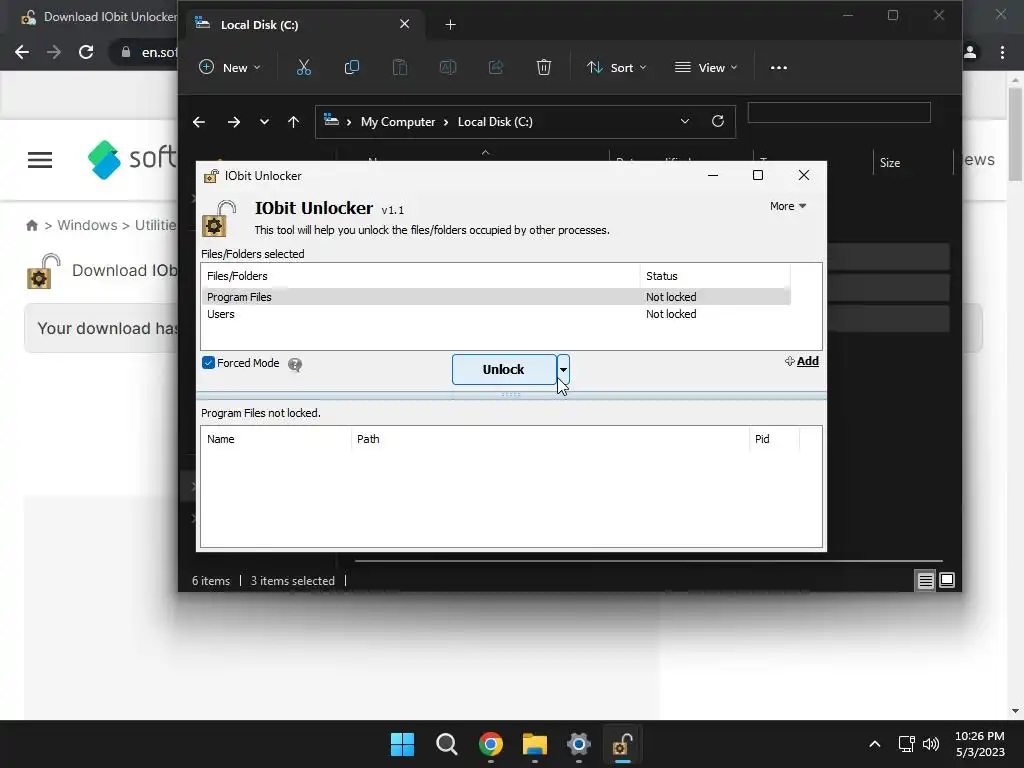Viewport: 1024px width, 768px height.
Task: Open the See more ellipsis menu in Explorer
Action: coord(778,67)
